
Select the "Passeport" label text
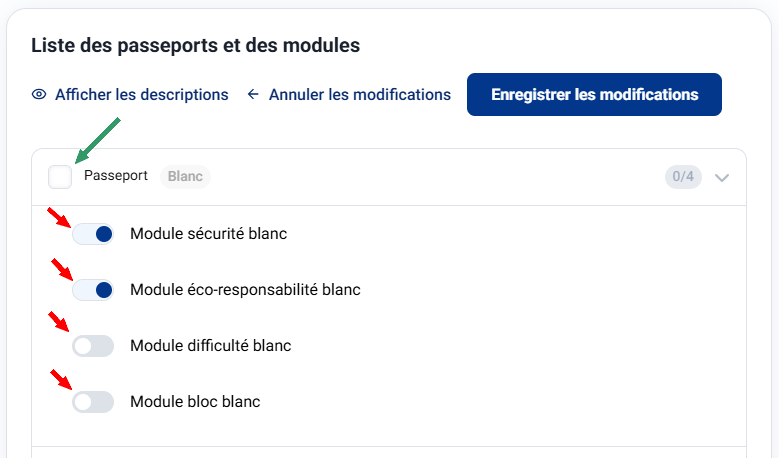pos(116,176)
